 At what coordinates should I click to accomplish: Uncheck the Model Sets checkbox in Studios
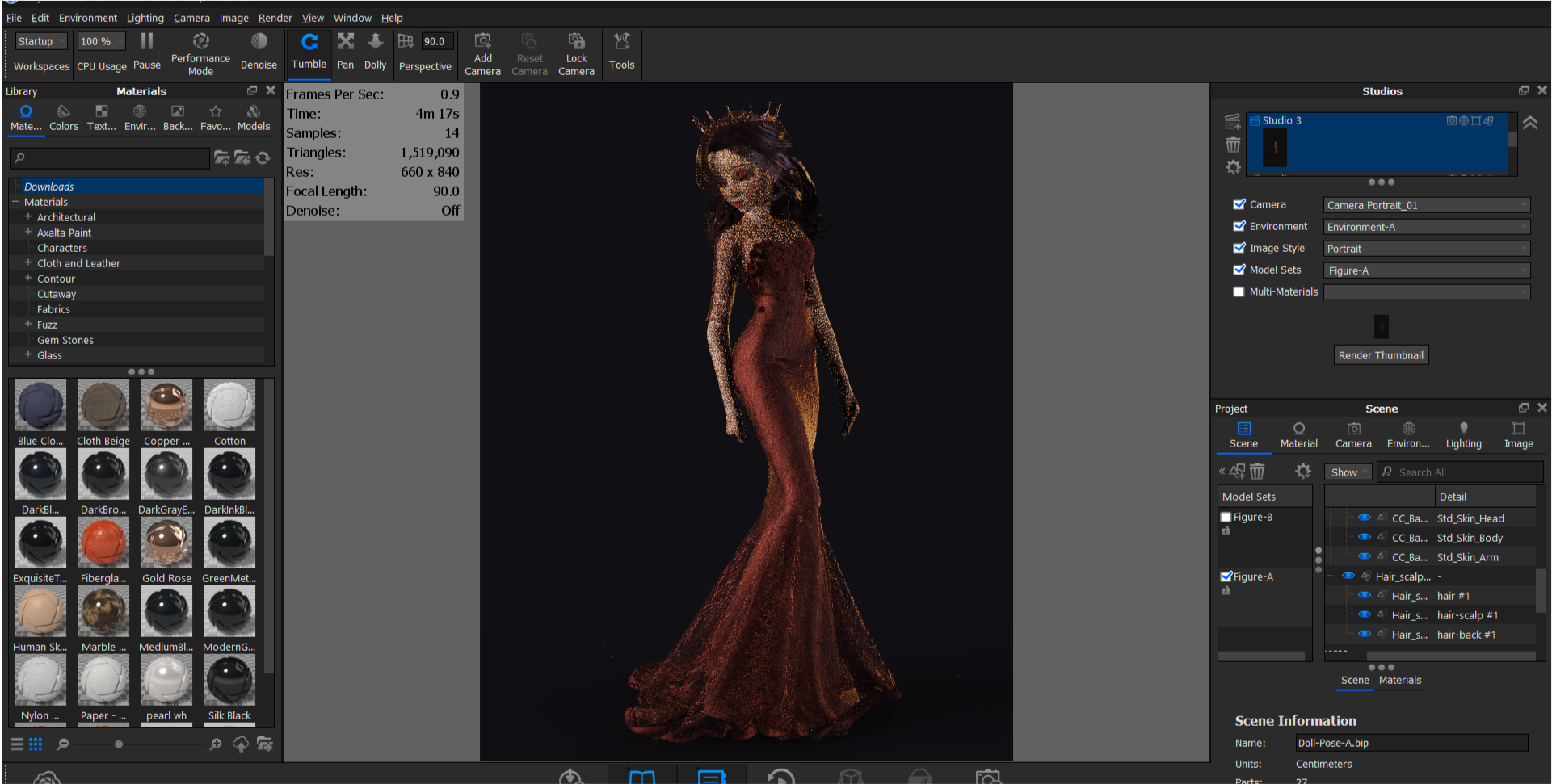[1239, 270]
